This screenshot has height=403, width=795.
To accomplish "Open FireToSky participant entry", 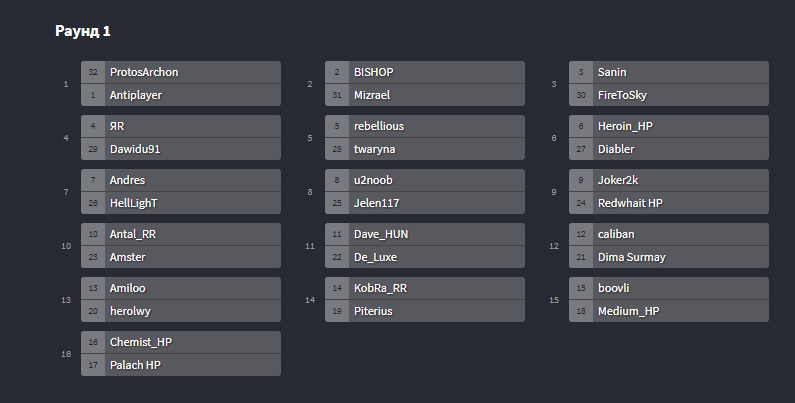I will tap(669, 95).
